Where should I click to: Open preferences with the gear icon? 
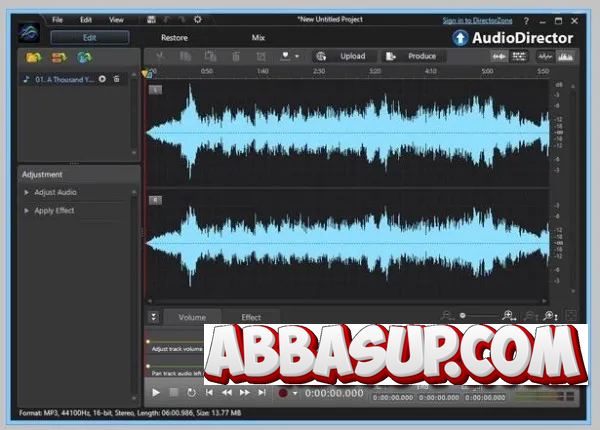[x=197, y=20]
